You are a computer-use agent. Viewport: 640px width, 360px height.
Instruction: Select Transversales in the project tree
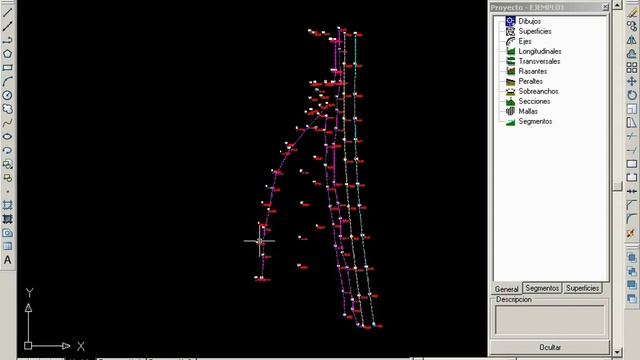point(539,61)
